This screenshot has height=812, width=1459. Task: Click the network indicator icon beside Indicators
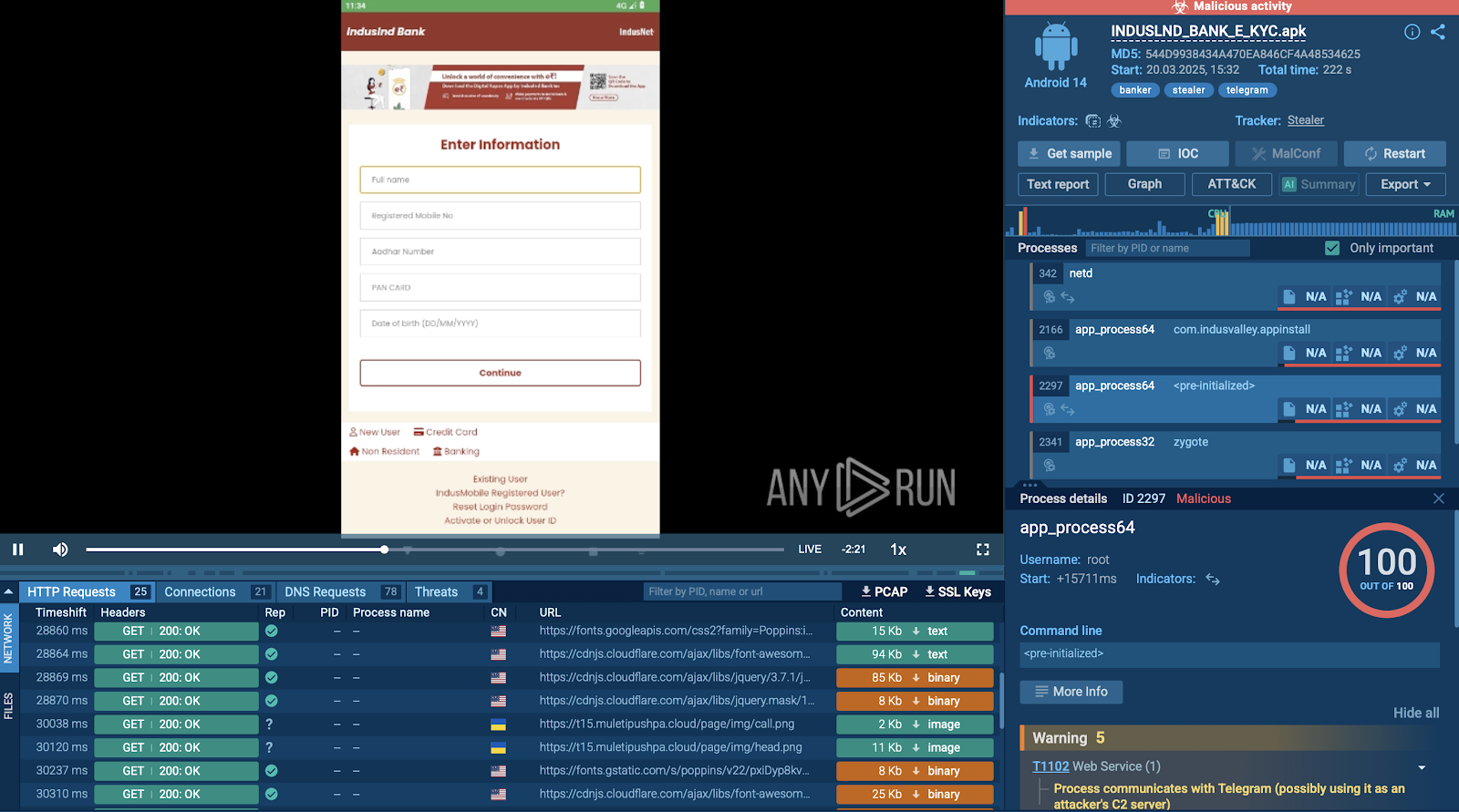coord(1092,120)
